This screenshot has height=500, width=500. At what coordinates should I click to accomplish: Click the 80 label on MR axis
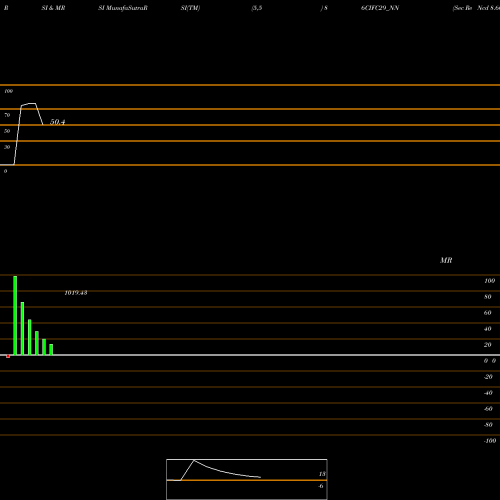click(488, 297)
